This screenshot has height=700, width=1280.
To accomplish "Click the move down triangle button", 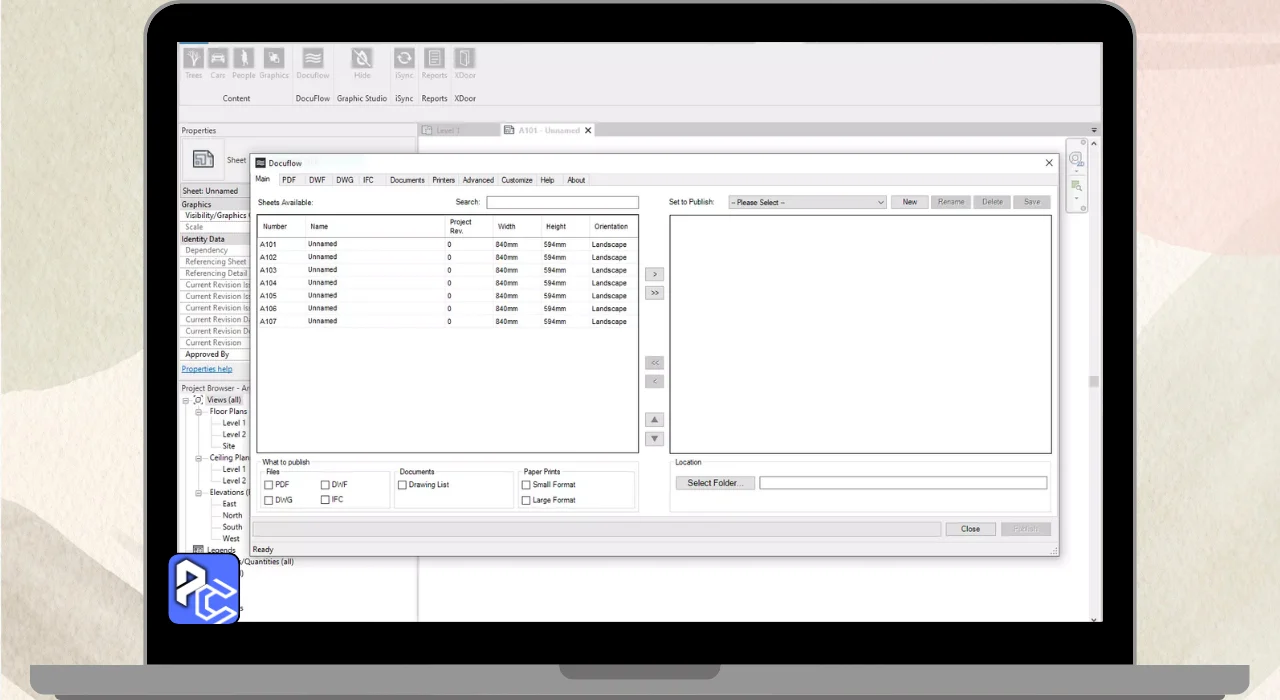I will [x=655, y=439].
